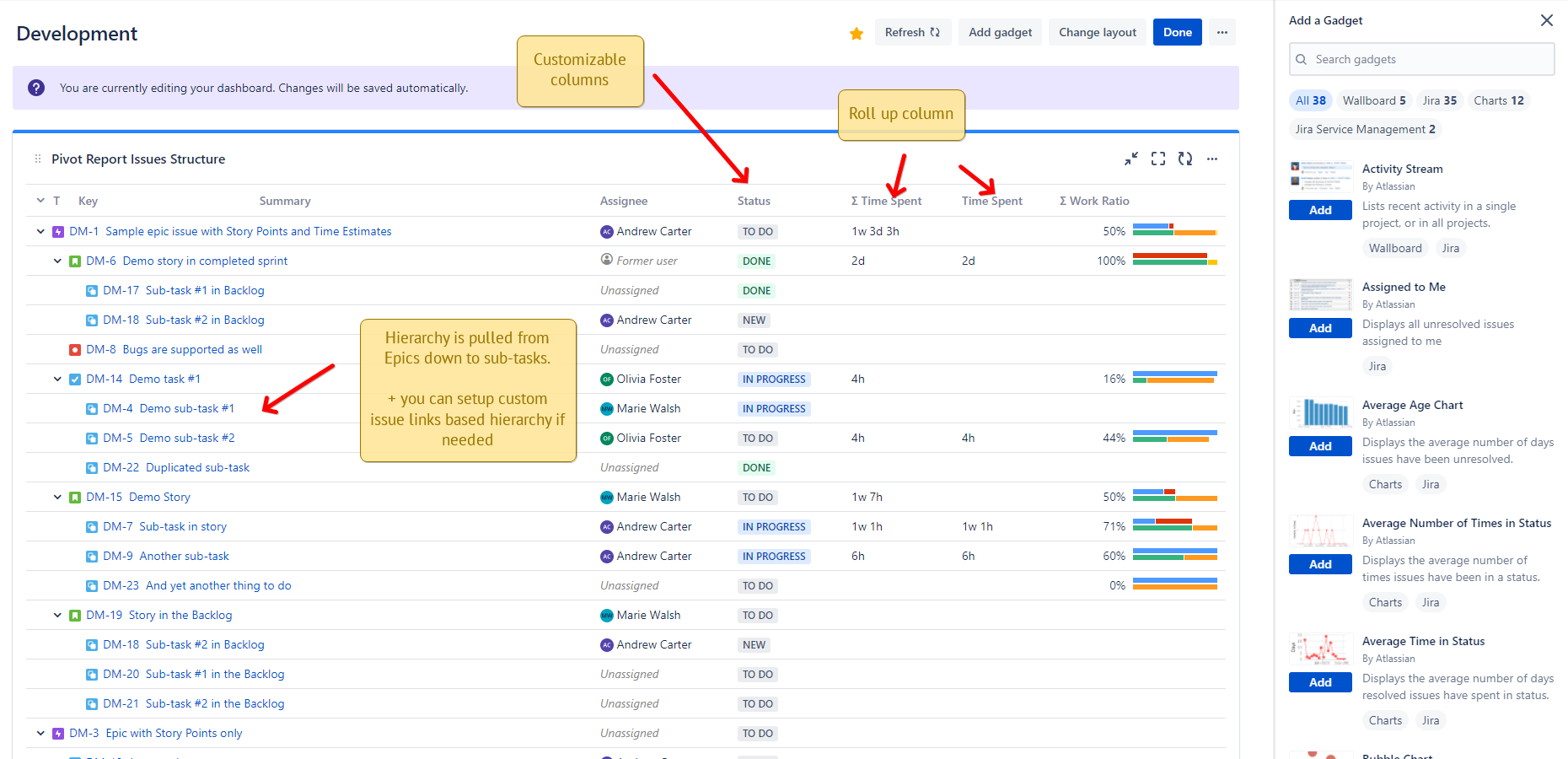Open the Pivot Report gadget in fullscreen
Image resolution: width=1568 pixels, height=759 pixels.
tap(1157, 159)
